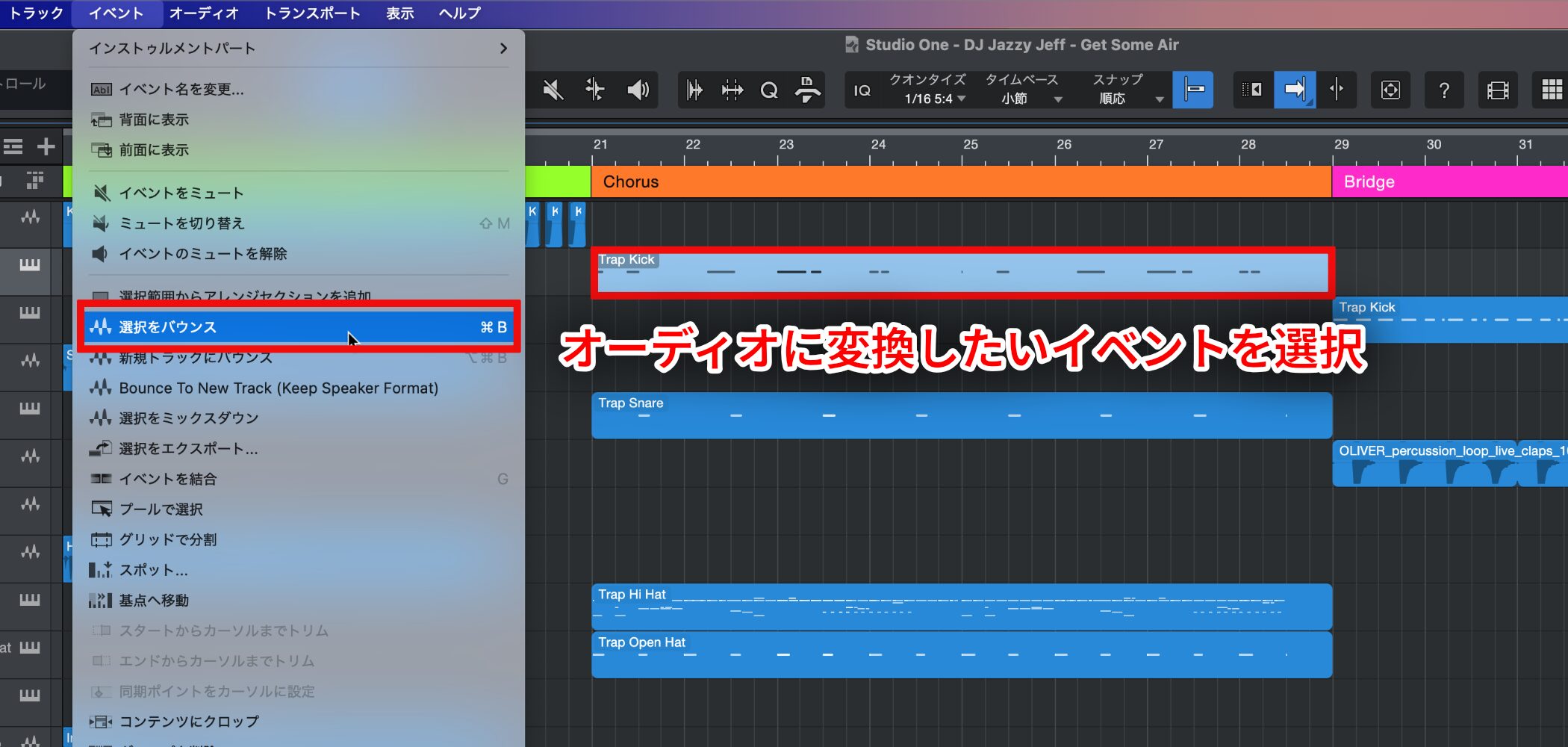Toggle the snap to grid button
The height and width of the screenshot is (747, 1568).
(x=1193, y=90)
